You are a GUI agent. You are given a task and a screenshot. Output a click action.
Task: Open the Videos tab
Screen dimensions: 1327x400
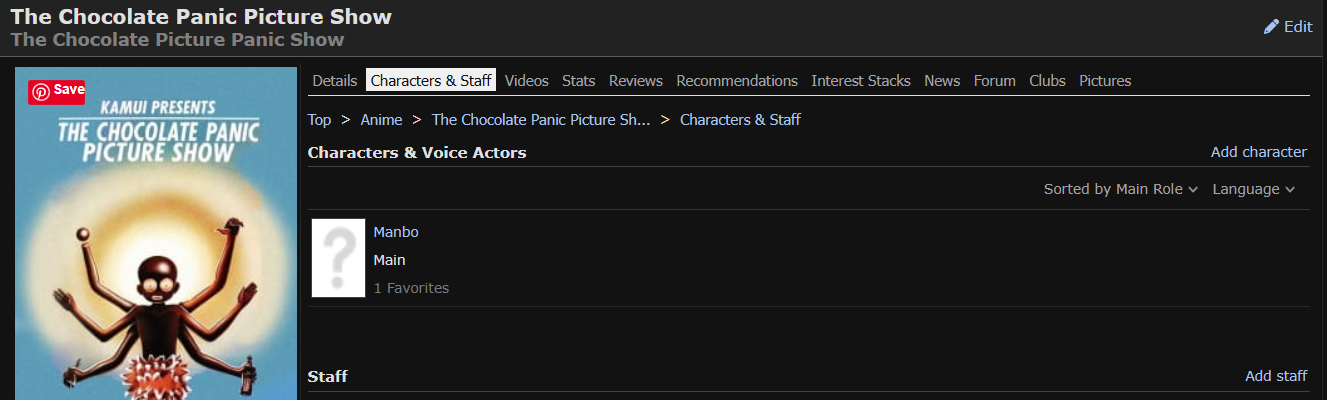tap(526, 81)
